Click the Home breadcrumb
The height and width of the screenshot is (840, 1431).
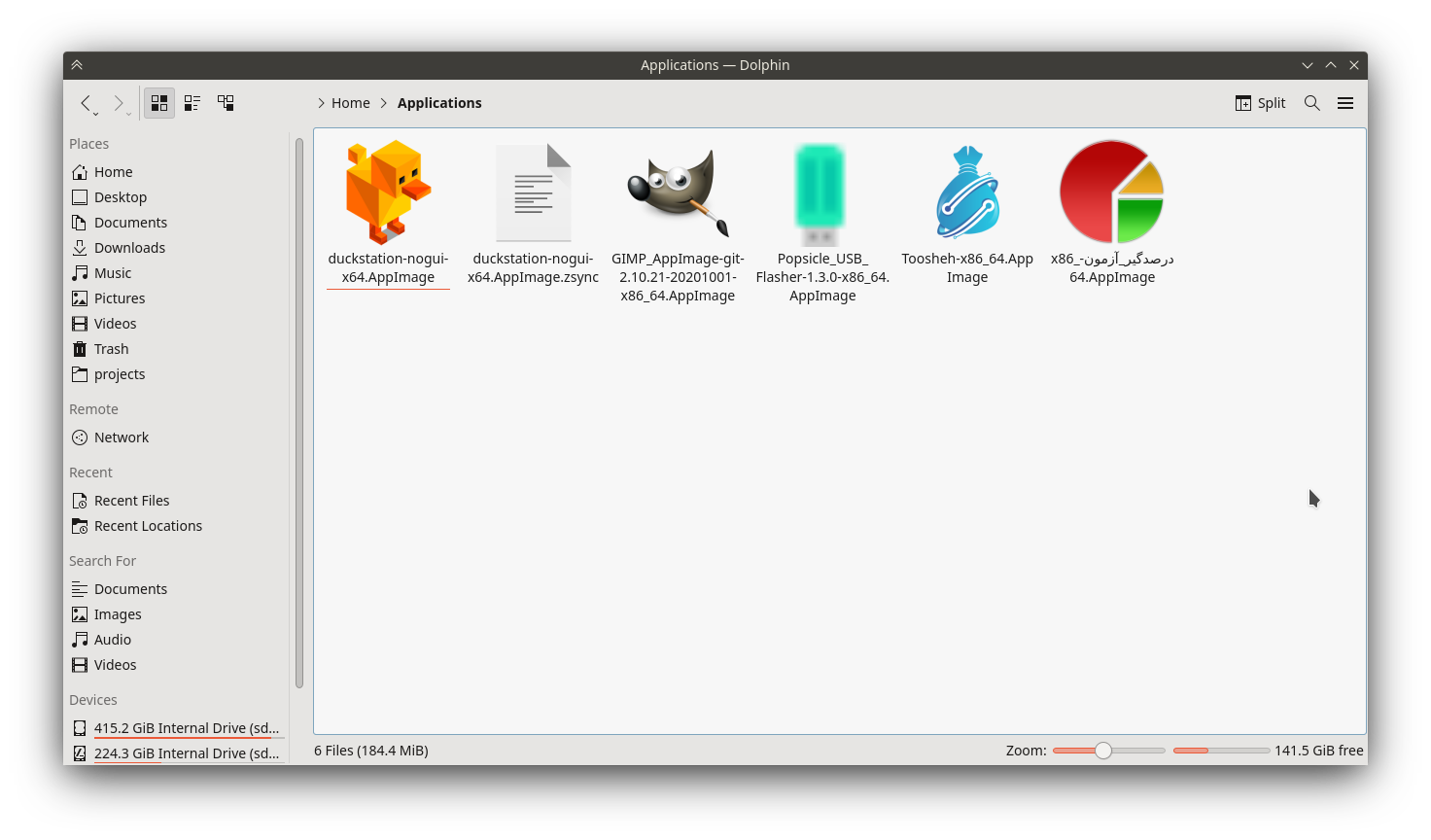pos(351,103)
